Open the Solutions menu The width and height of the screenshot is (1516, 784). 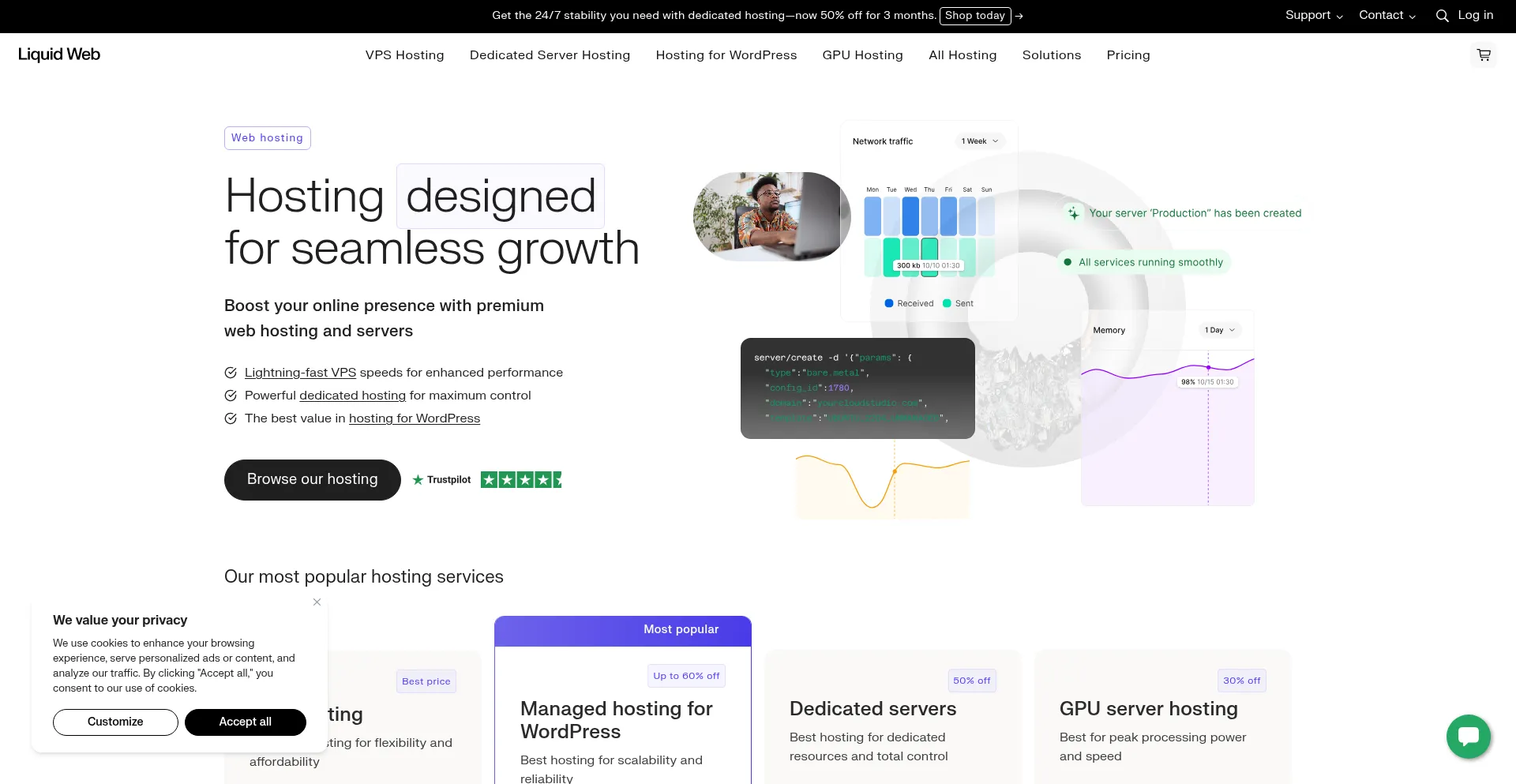coord(1051,54)
